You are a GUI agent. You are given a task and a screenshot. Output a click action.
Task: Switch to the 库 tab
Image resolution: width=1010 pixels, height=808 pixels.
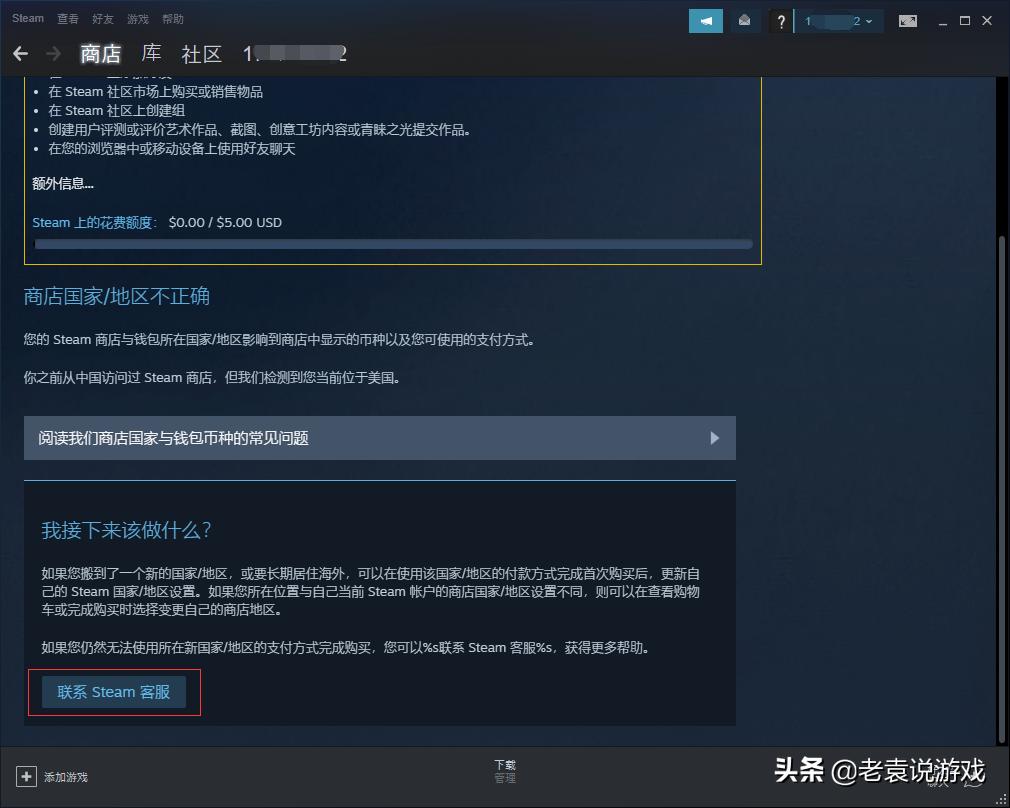[x=151, y=54]
